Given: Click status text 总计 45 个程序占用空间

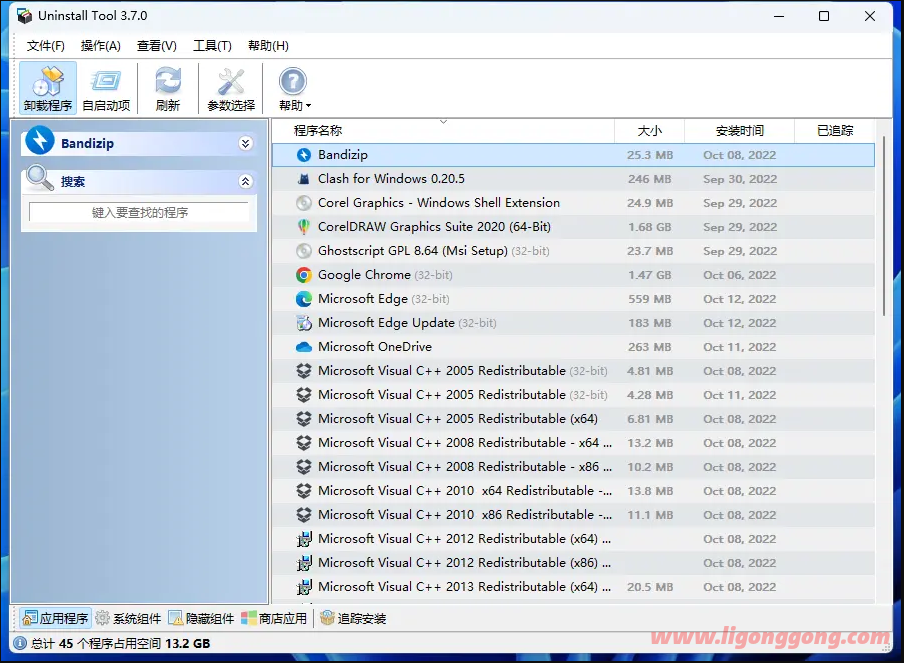Looking at the screenshot, I should click(96, 643).
